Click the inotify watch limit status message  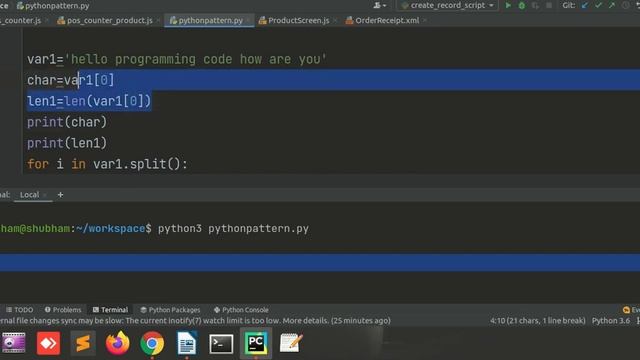point(195,321)
